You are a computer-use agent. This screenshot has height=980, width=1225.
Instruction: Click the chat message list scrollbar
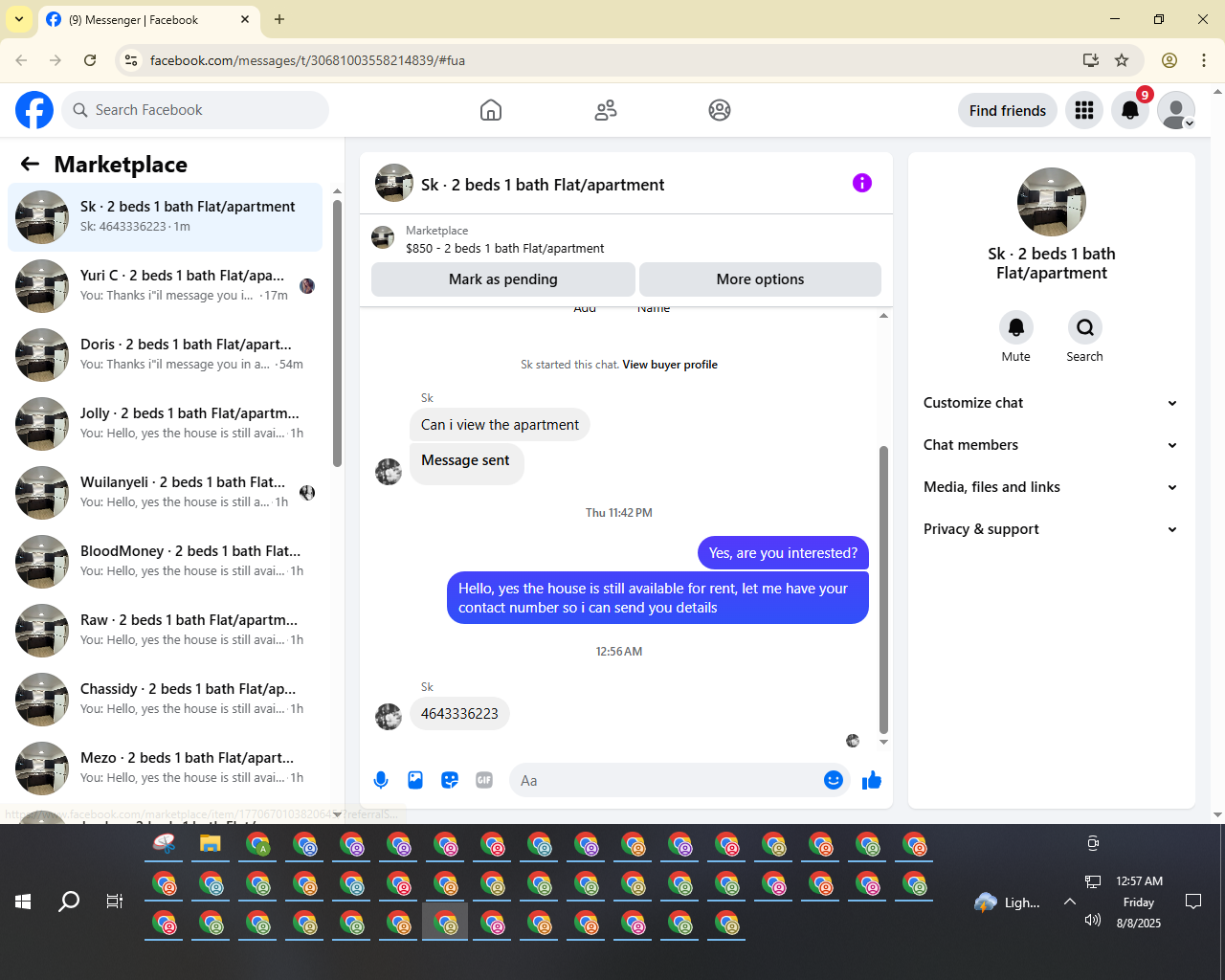pyautogui.click(x=883, y=589)
